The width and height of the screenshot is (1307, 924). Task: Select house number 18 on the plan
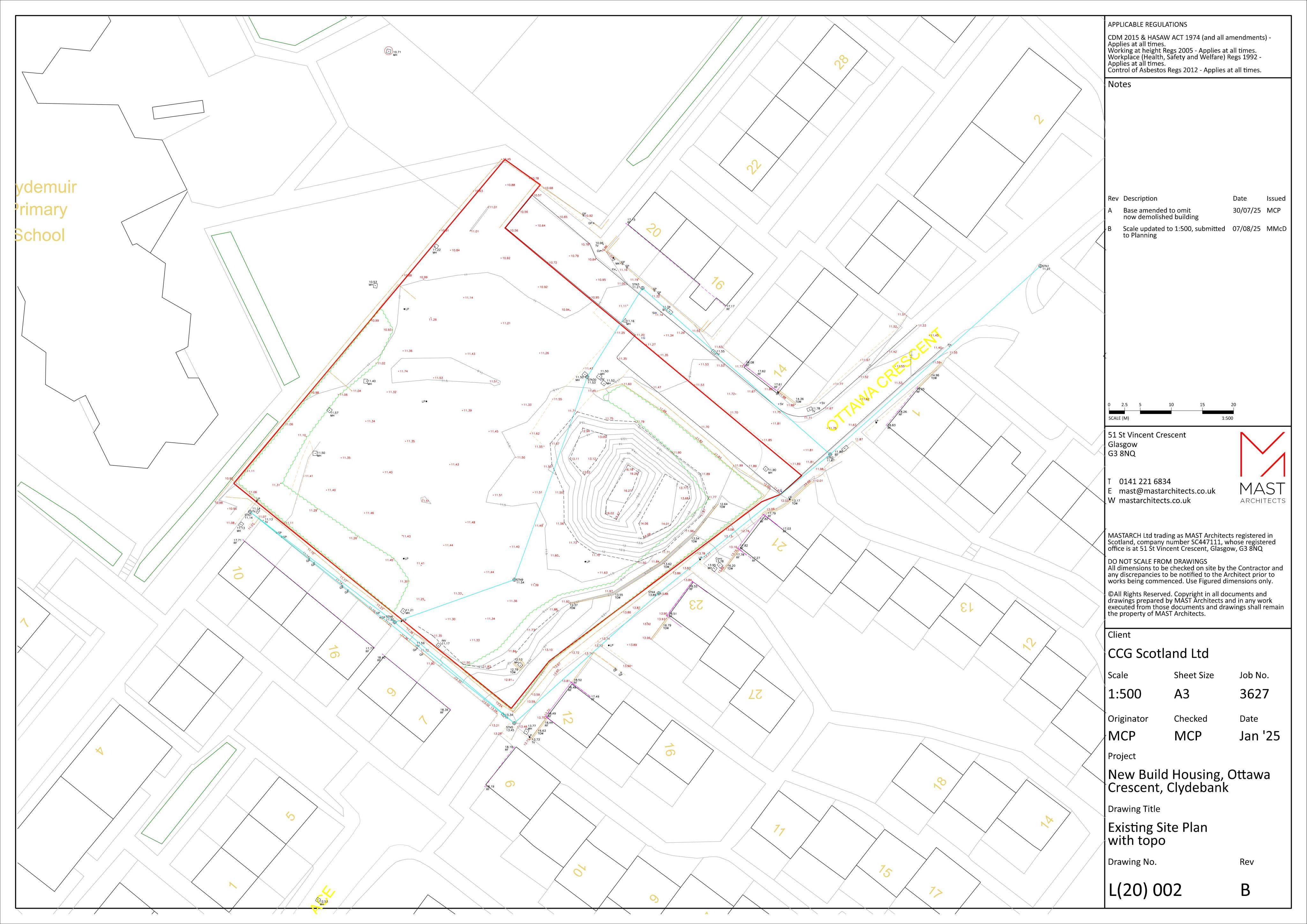tap(940, 783)
